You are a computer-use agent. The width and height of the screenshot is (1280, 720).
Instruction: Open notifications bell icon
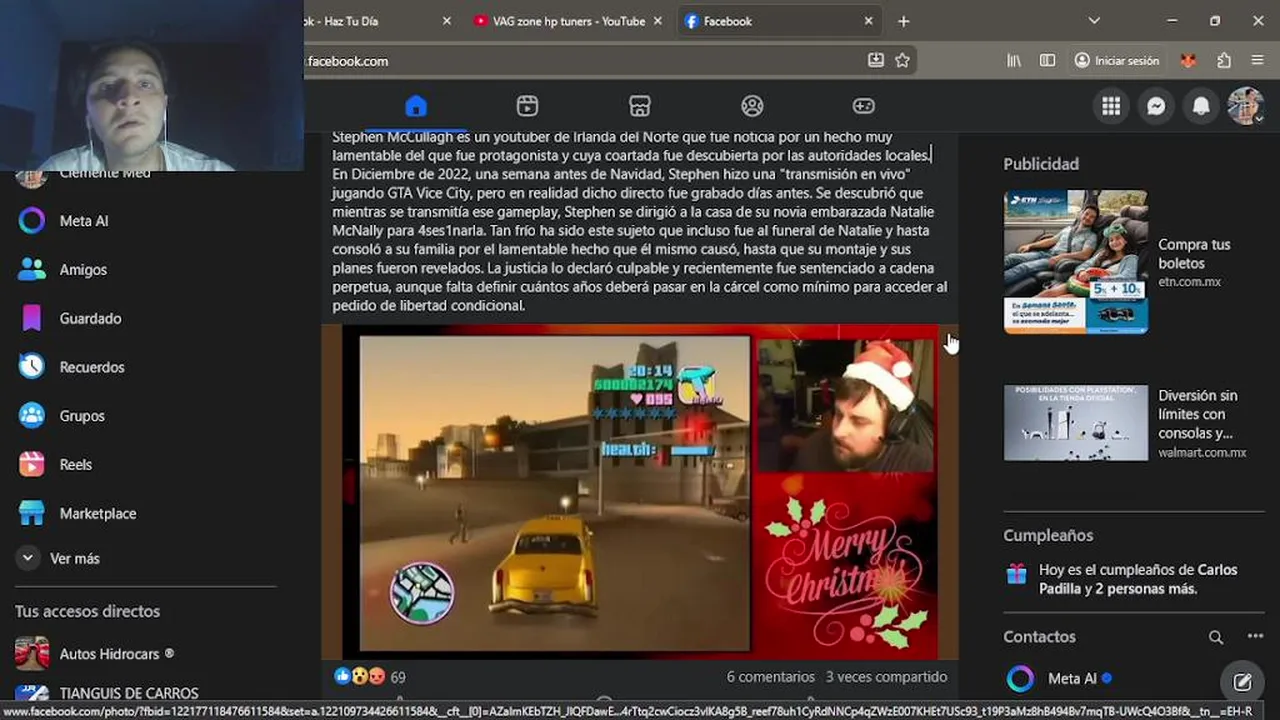coord(1201,106)
